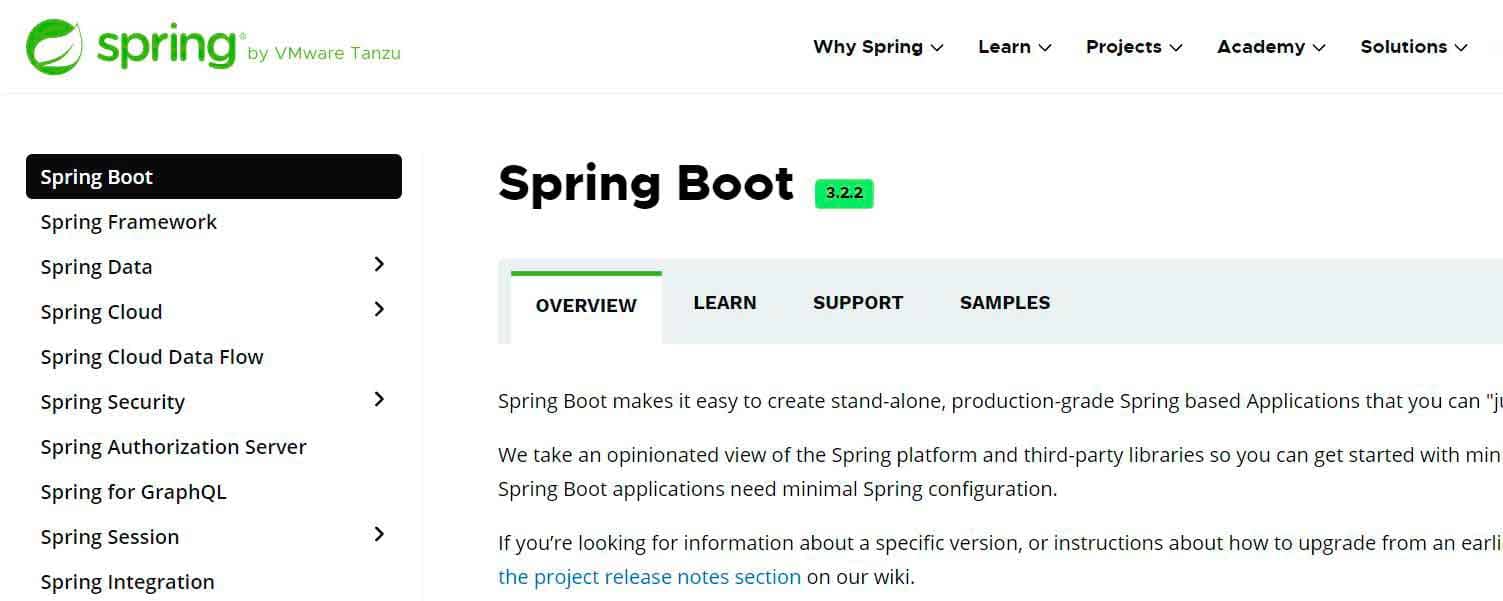Expand the Spring Cloud chevron
The width and height of the screenshot is (1503, 601).
click(x=379, y=309)
